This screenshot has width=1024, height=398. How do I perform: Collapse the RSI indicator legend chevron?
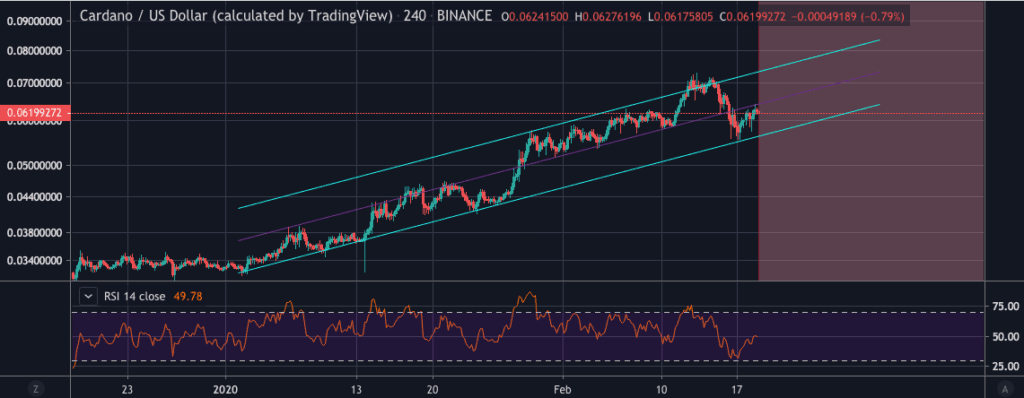[87, 297]
